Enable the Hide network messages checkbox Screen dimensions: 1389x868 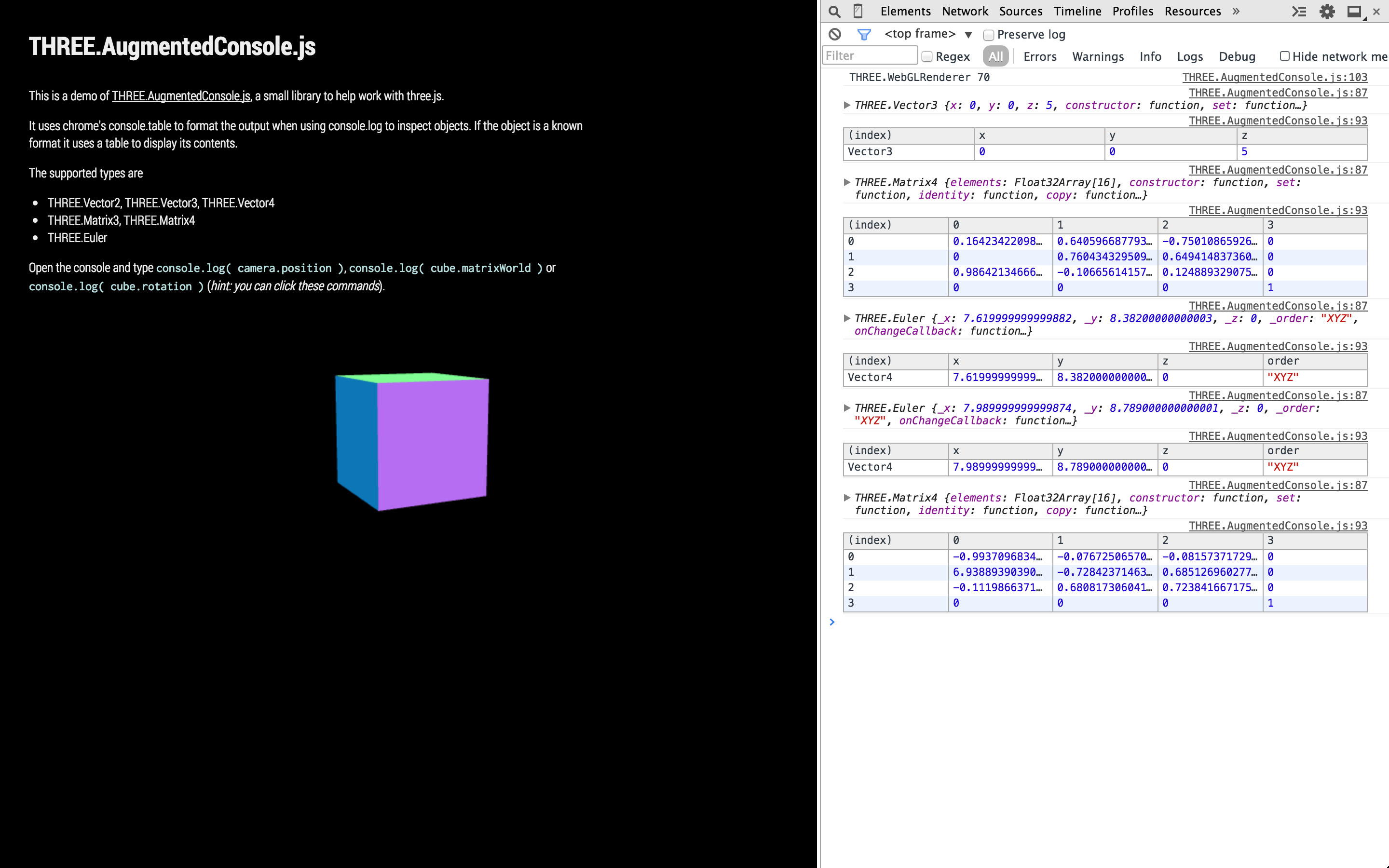[x=1284, y=55]
